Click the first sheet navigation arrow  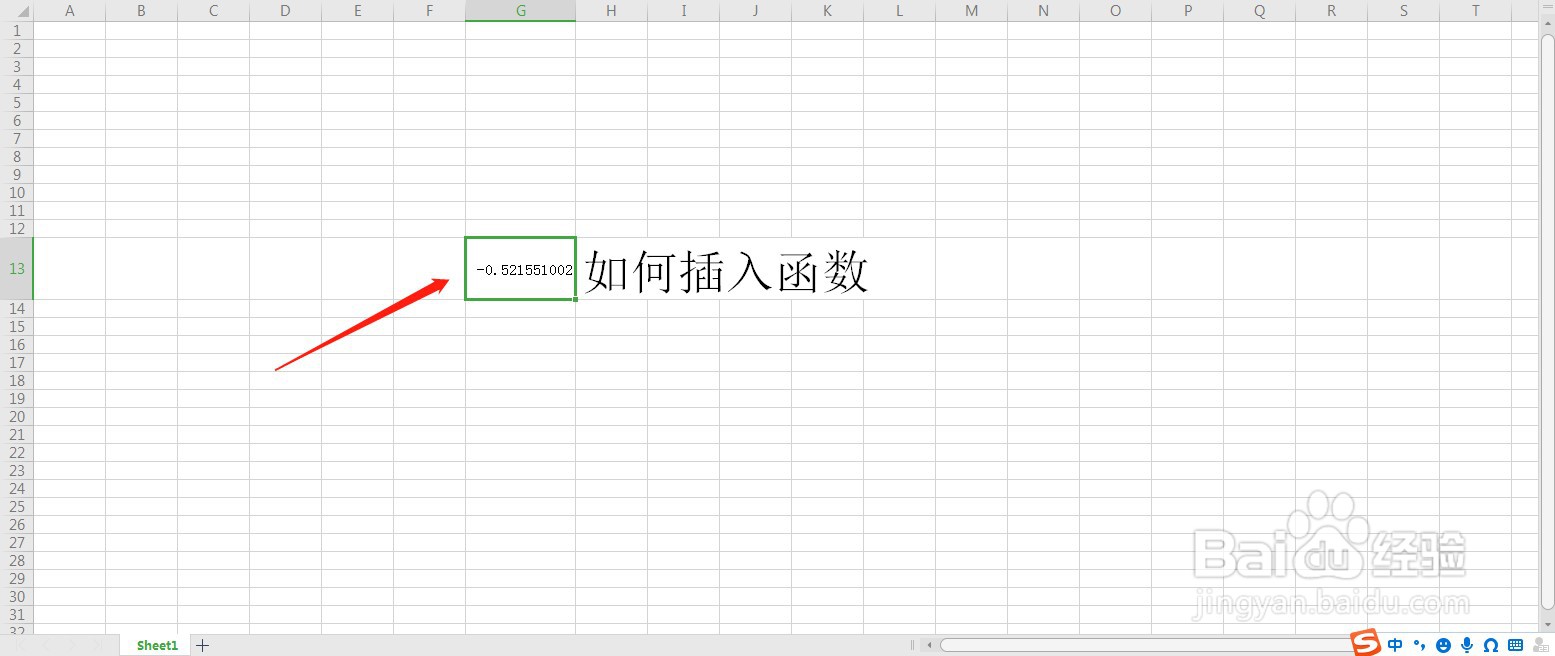coord(18,645)
